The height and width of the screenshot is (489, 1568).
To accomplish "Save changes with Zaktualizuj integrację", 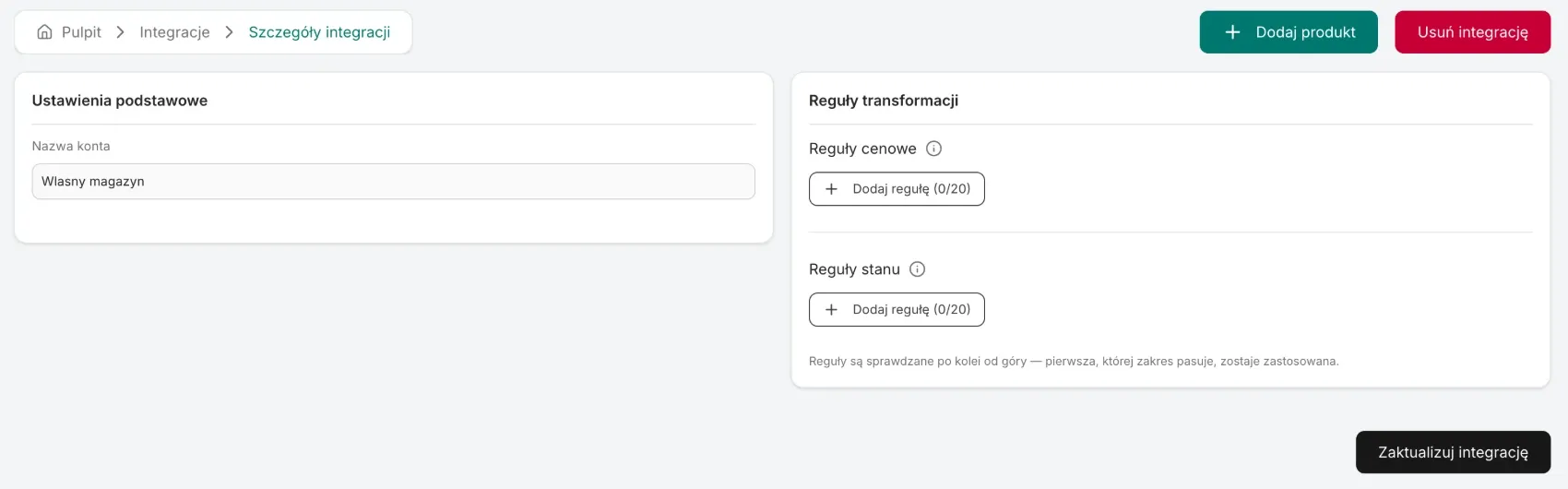I will pyautogui.click(x=1454, y=452).
